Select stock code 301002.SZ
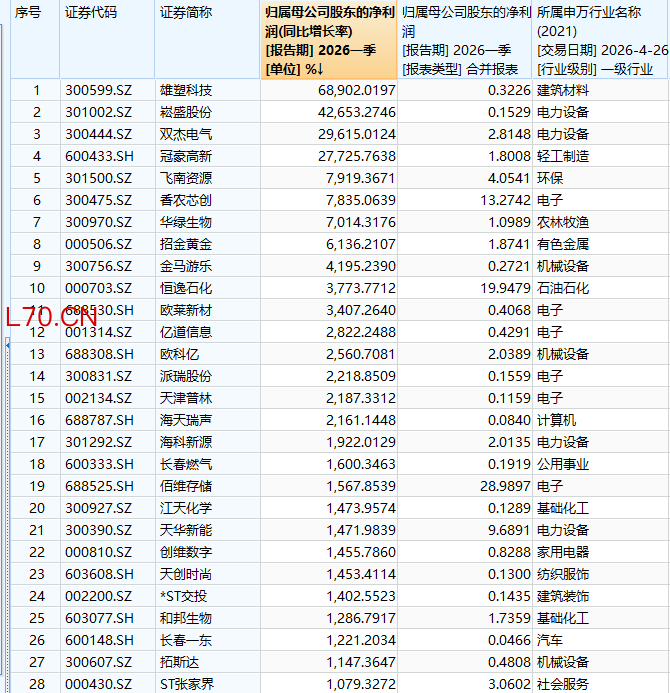The height and width of the screenshot is (693, 670). (99, 112)
